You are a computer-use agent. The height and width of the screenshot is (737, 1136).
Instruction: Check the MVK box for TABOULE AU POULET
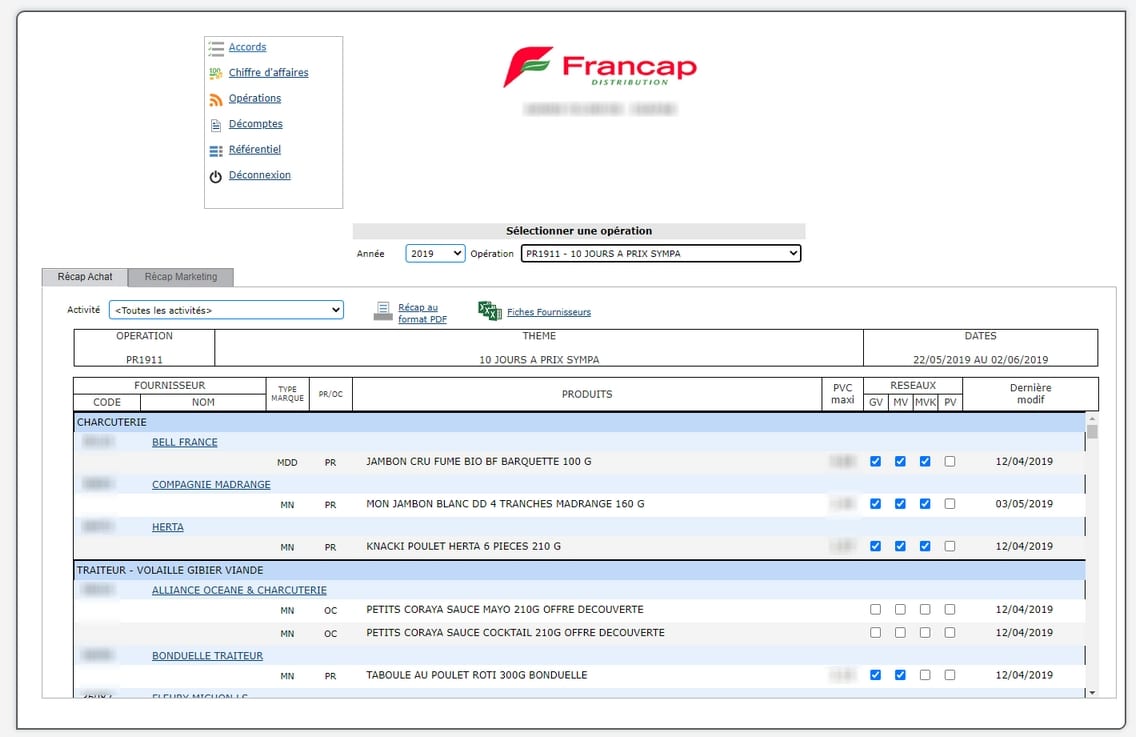924,675
